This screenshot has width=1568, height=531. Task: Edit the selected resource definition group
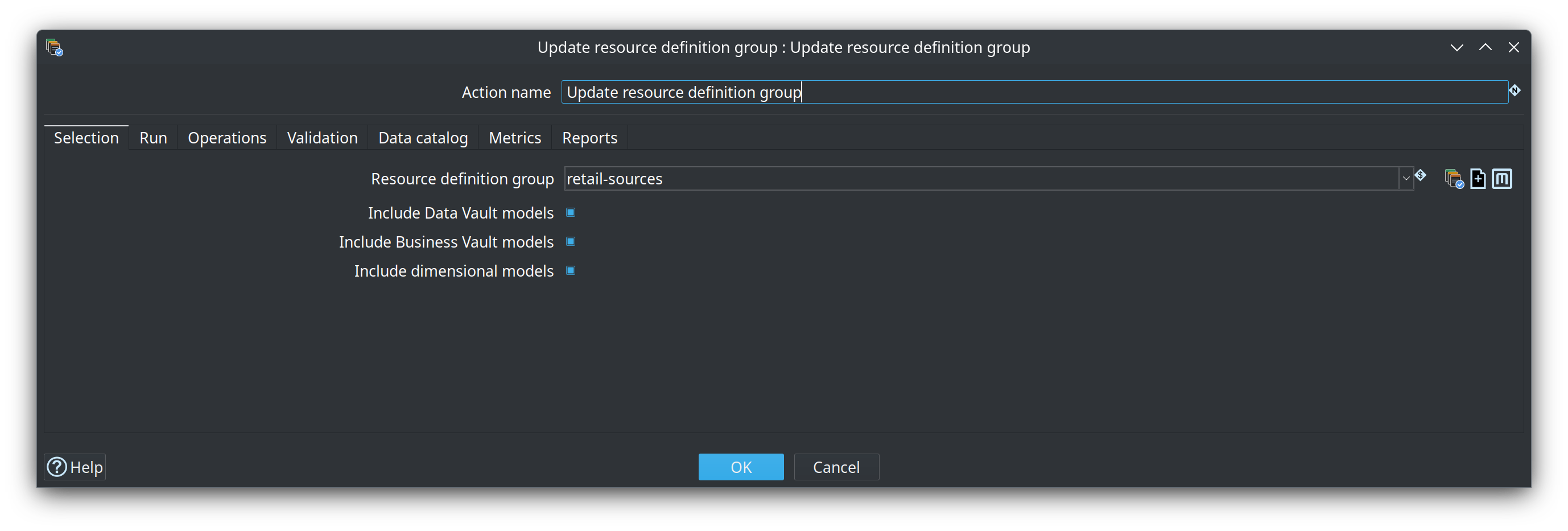coord(1454,179)
